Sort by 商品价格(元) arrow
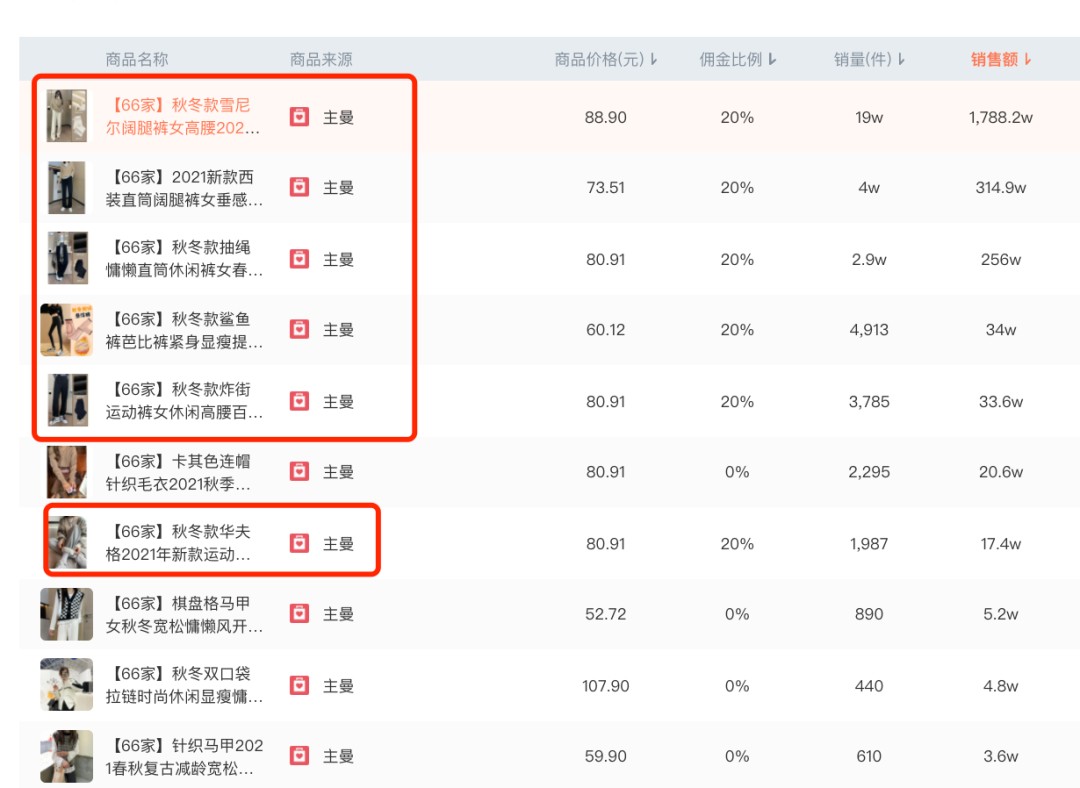This screenshot has height=788, width=1080. coord(654,60)
